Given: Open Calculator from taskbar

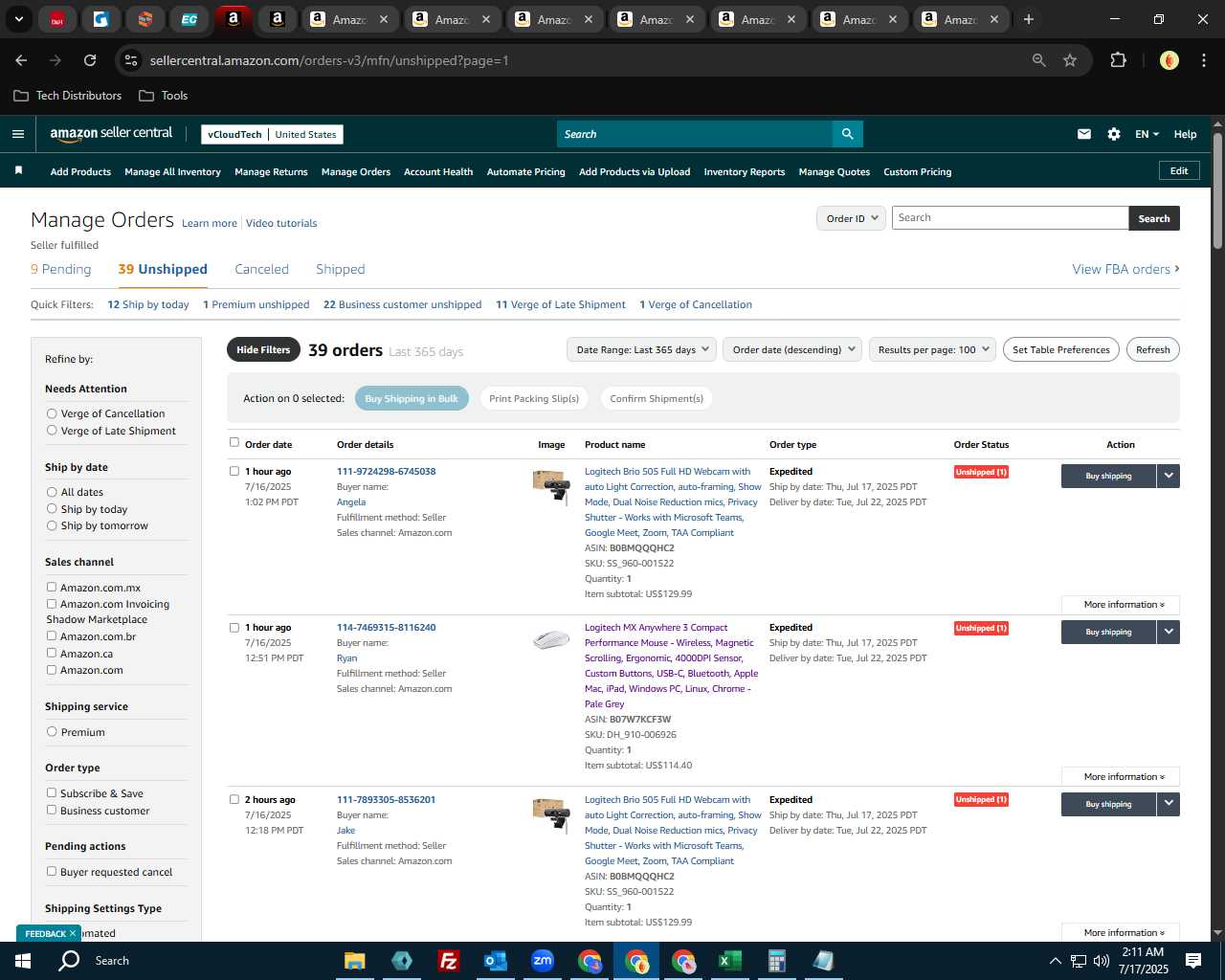Looking at the screenshot, I should tap(776, 961).
